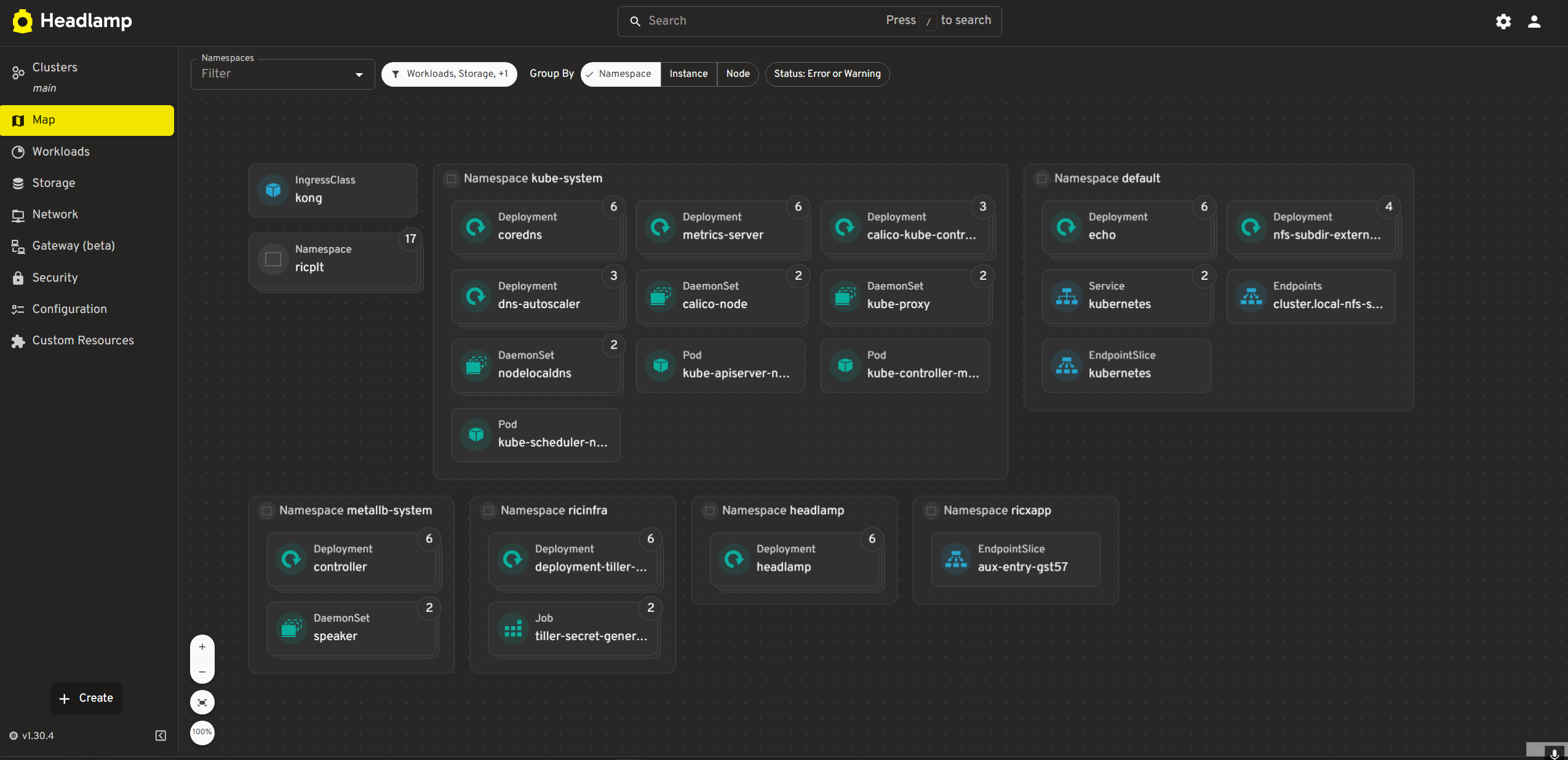Toggle the metallb-system namespace checkbox
Screen dimensions: 1568x760
(x=267, y=511)
